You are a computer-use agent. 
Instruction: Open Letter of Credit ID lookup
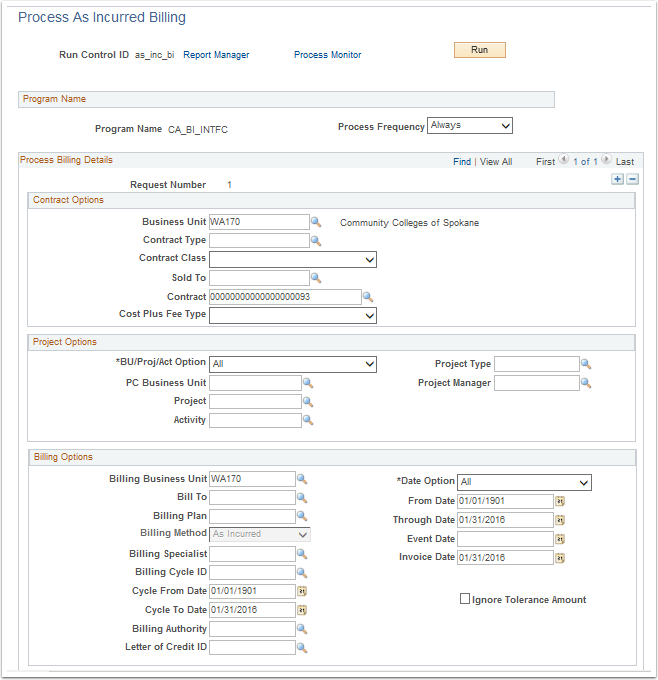302,648
